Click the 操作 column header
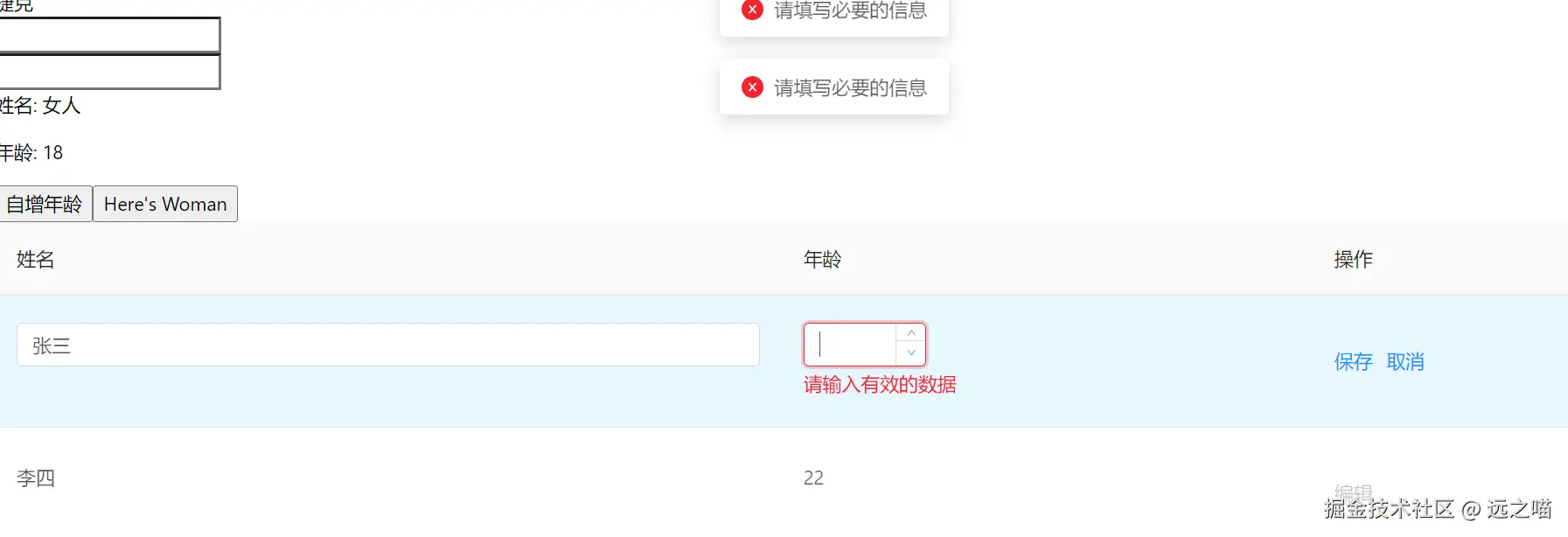This screenshot has height=537, width=1568. point(1354,260)
